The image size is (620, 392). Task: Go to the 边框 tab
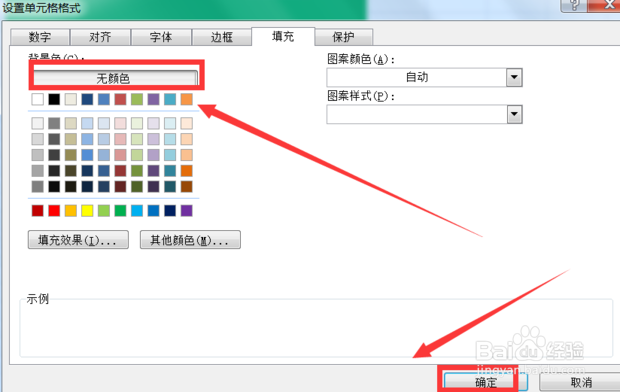point(222,37)
